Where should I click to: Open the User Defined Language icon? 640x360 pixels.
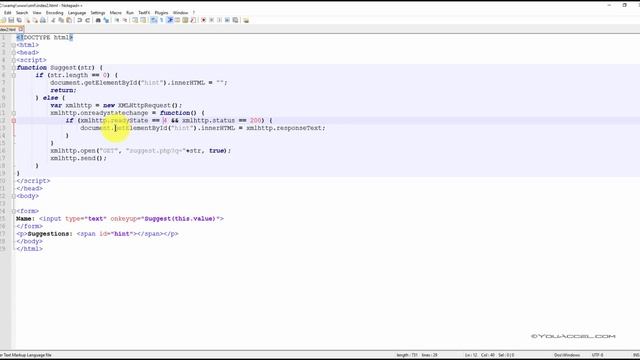click(x=178, y=20)
